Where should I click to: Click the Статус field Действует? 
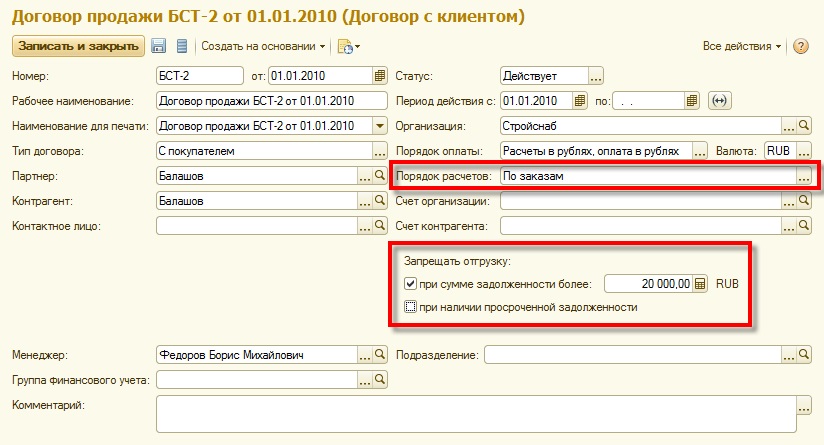[544, 76]
